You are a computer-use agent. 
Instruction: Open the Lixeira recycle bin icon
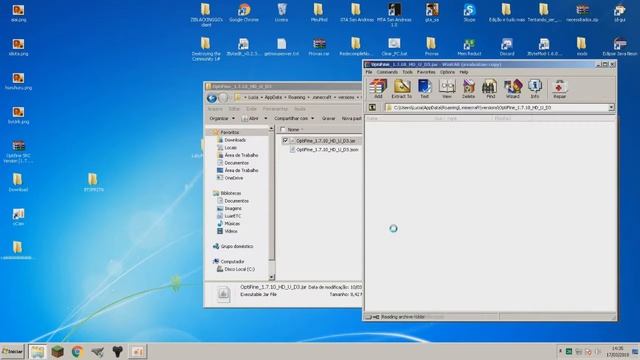[281, 13]
